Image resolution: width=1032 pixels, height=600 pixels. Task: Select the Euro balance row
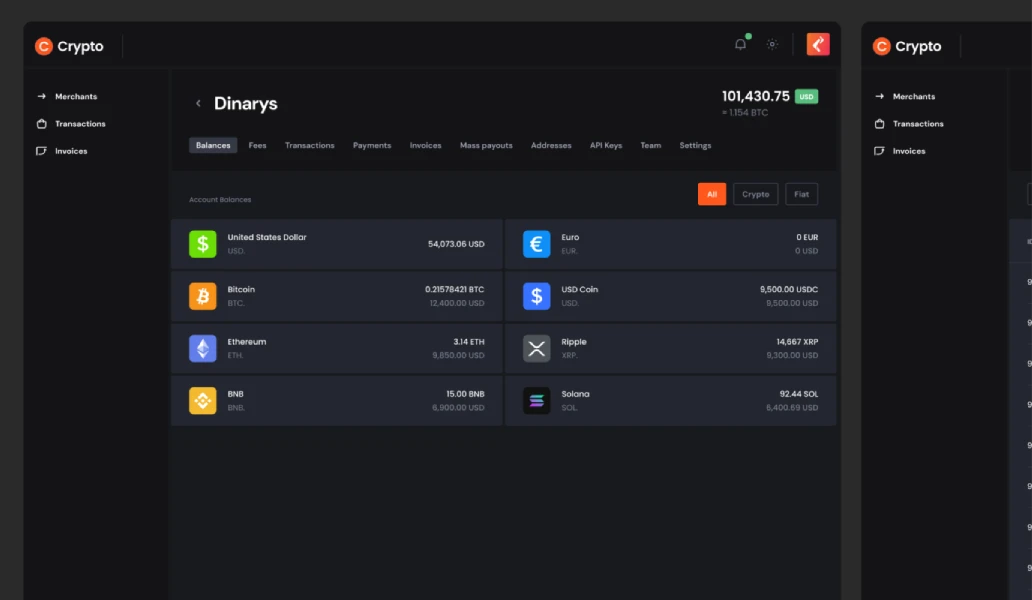point(670,244)
